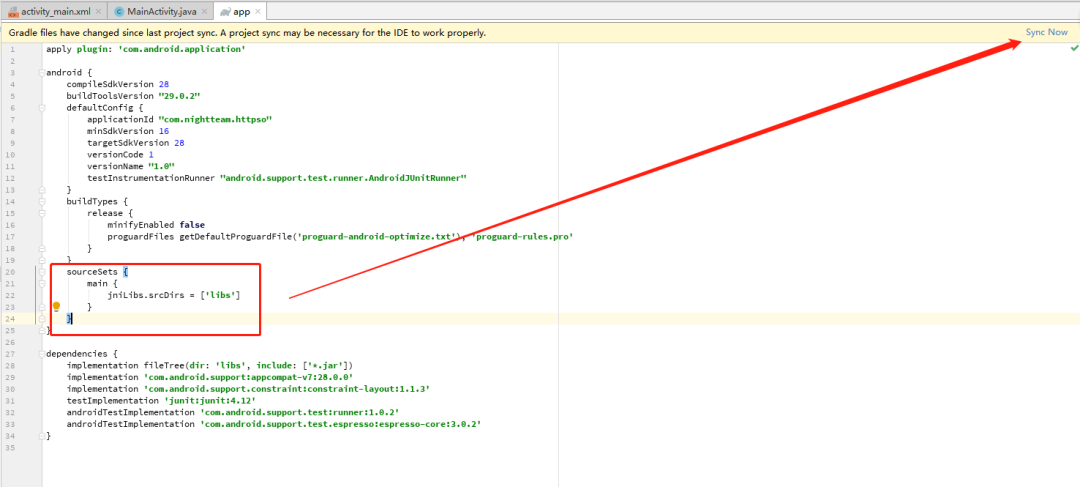Close the MainActivity.java tab
Image resolution: width=1080 pixels, height=487 pixels.
(x=204, y=12)
